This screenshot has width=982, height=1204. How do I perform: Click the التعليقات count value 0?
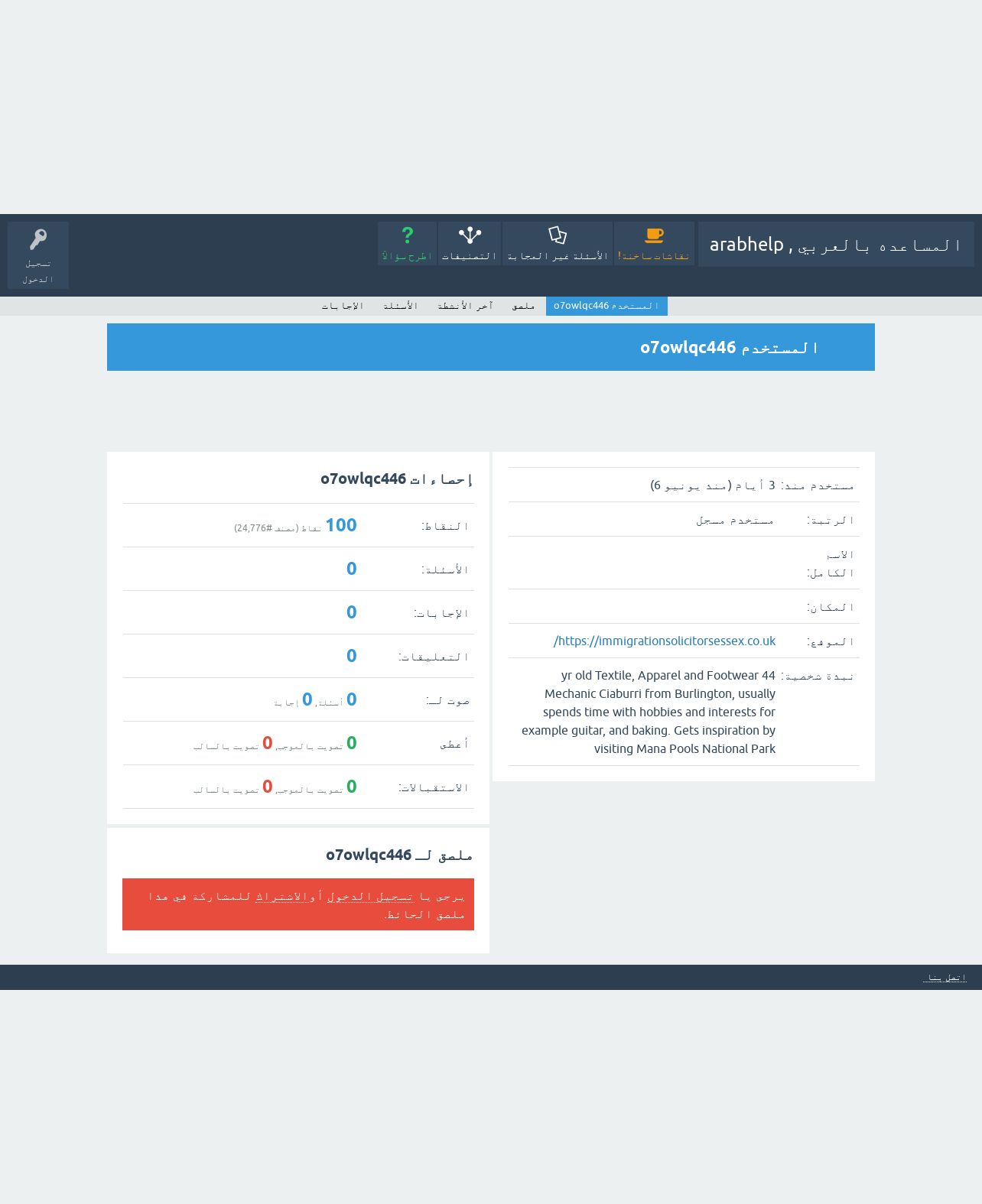[352, 656]
